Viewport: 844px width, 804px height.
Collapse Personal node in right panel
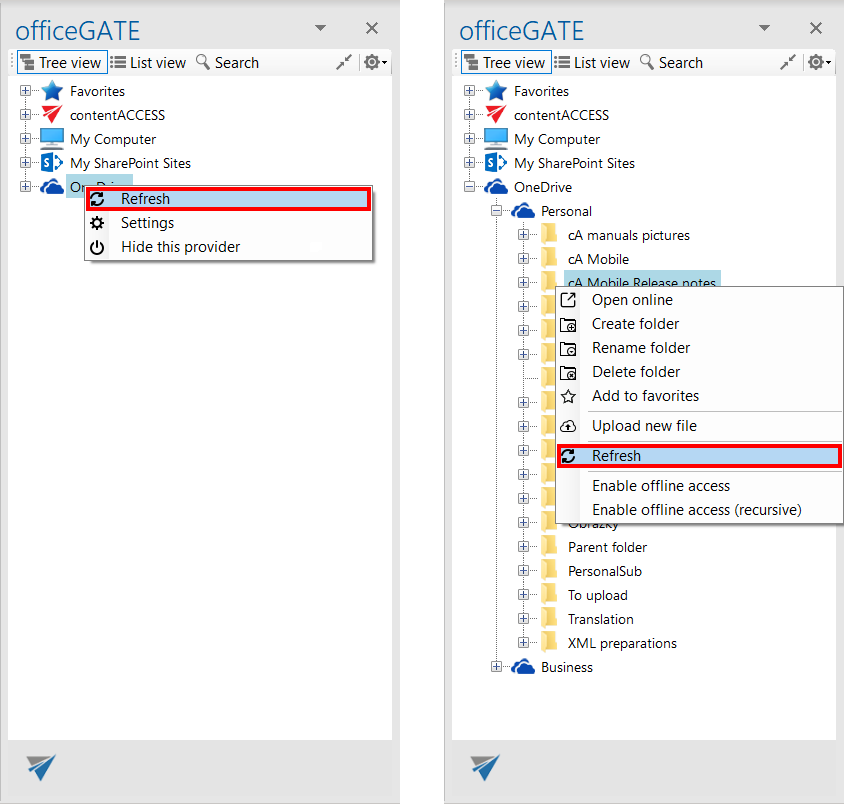click(x=496, y=210)
